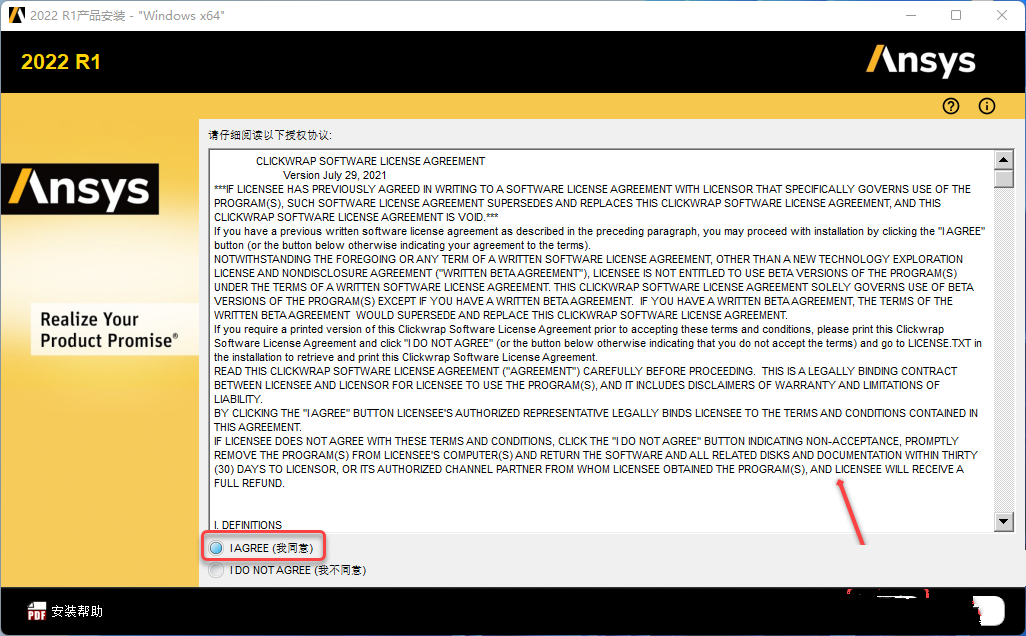Click the Ansys logo on the left panel
The height and width of the screenshot is (636, 1026).
click(x=80, y=189)
